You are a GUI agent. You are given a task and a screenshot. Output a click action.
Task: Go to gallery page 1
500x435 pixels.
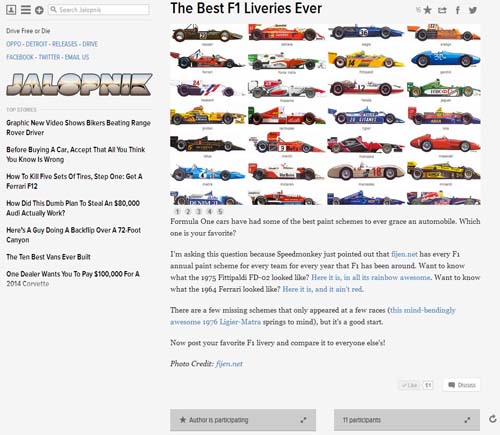(177, 211)
